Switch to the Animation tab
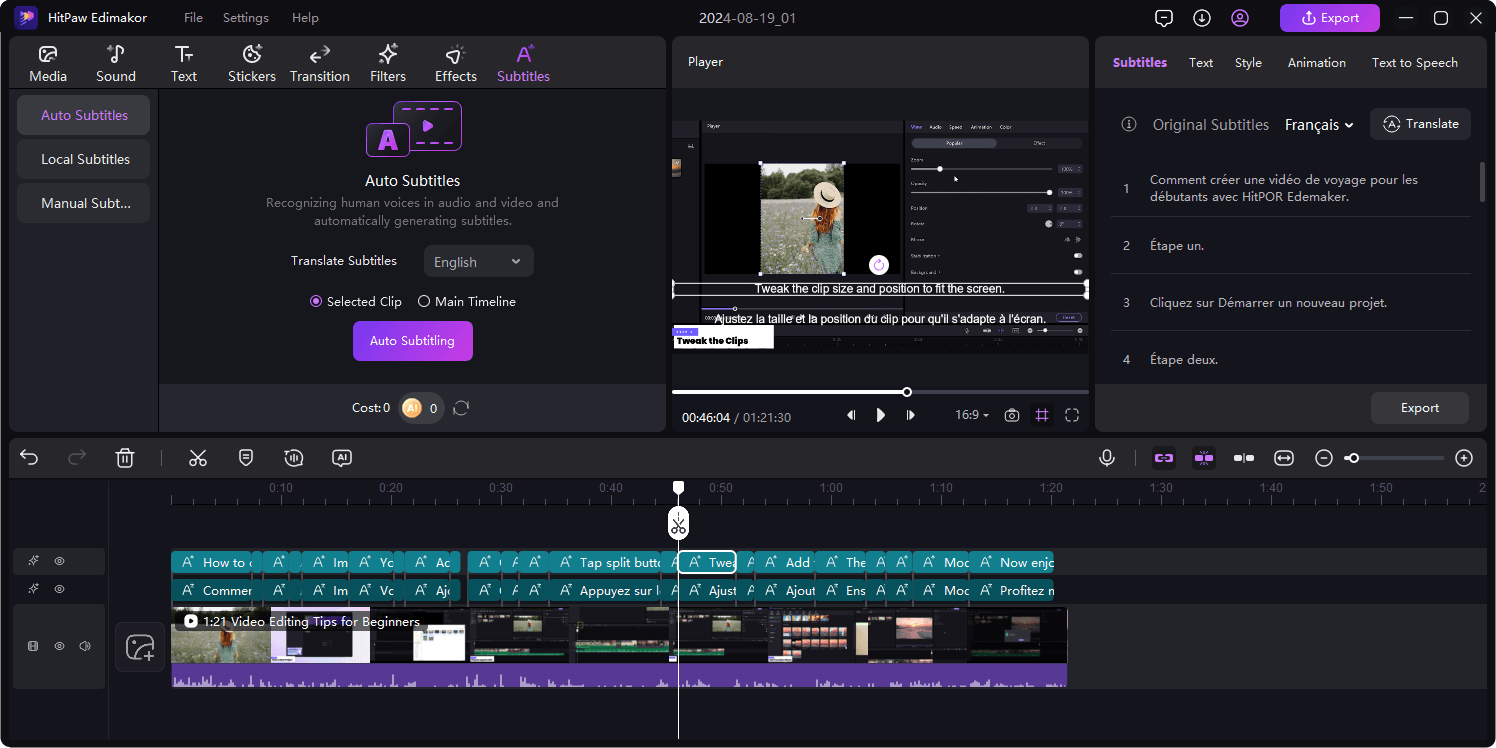Viewport: 1496px width, 748px height. click(x=1317, y=62)
